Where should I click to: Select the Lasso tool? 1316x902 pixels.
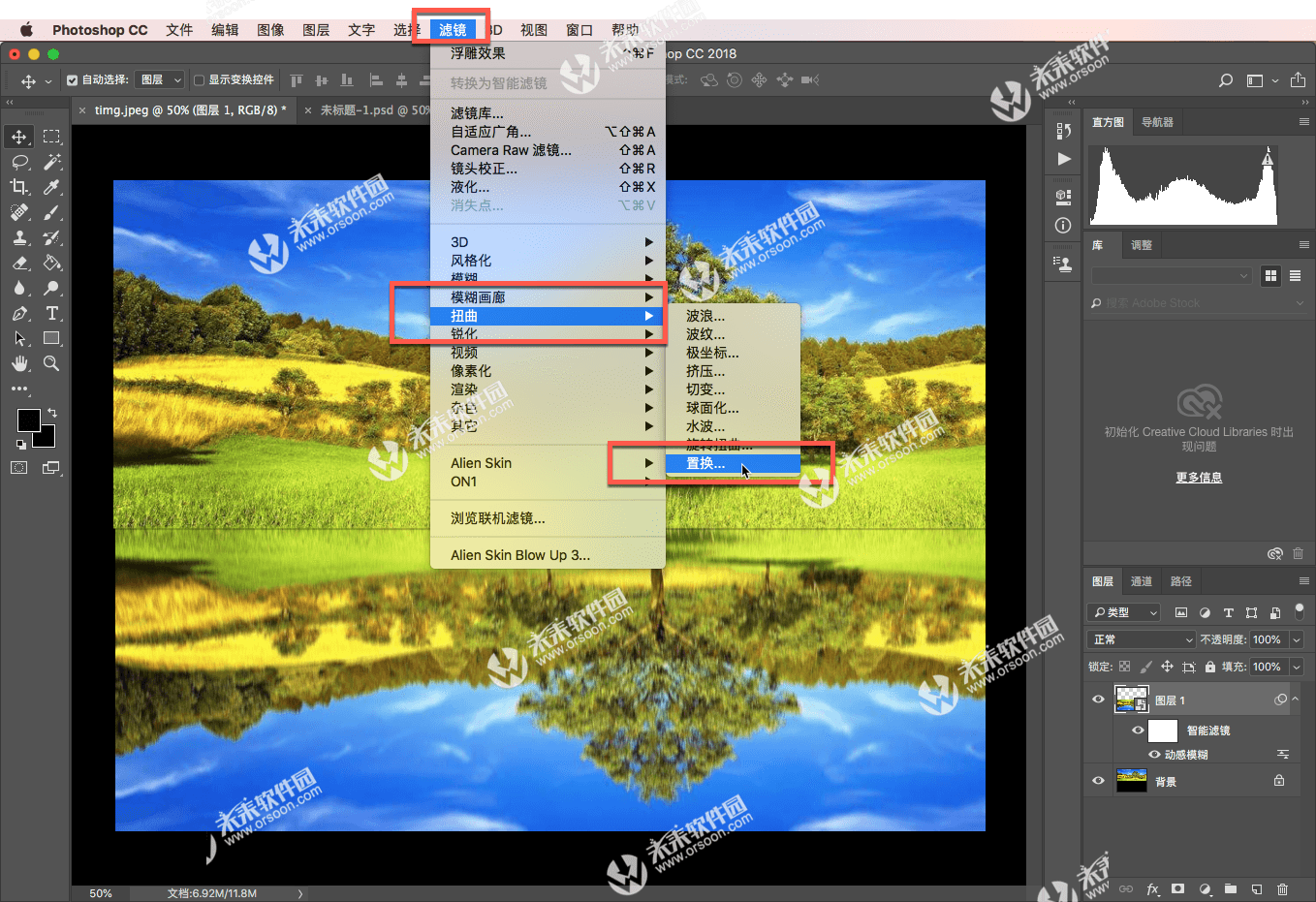pyautogui.click(x=19, y=162)
